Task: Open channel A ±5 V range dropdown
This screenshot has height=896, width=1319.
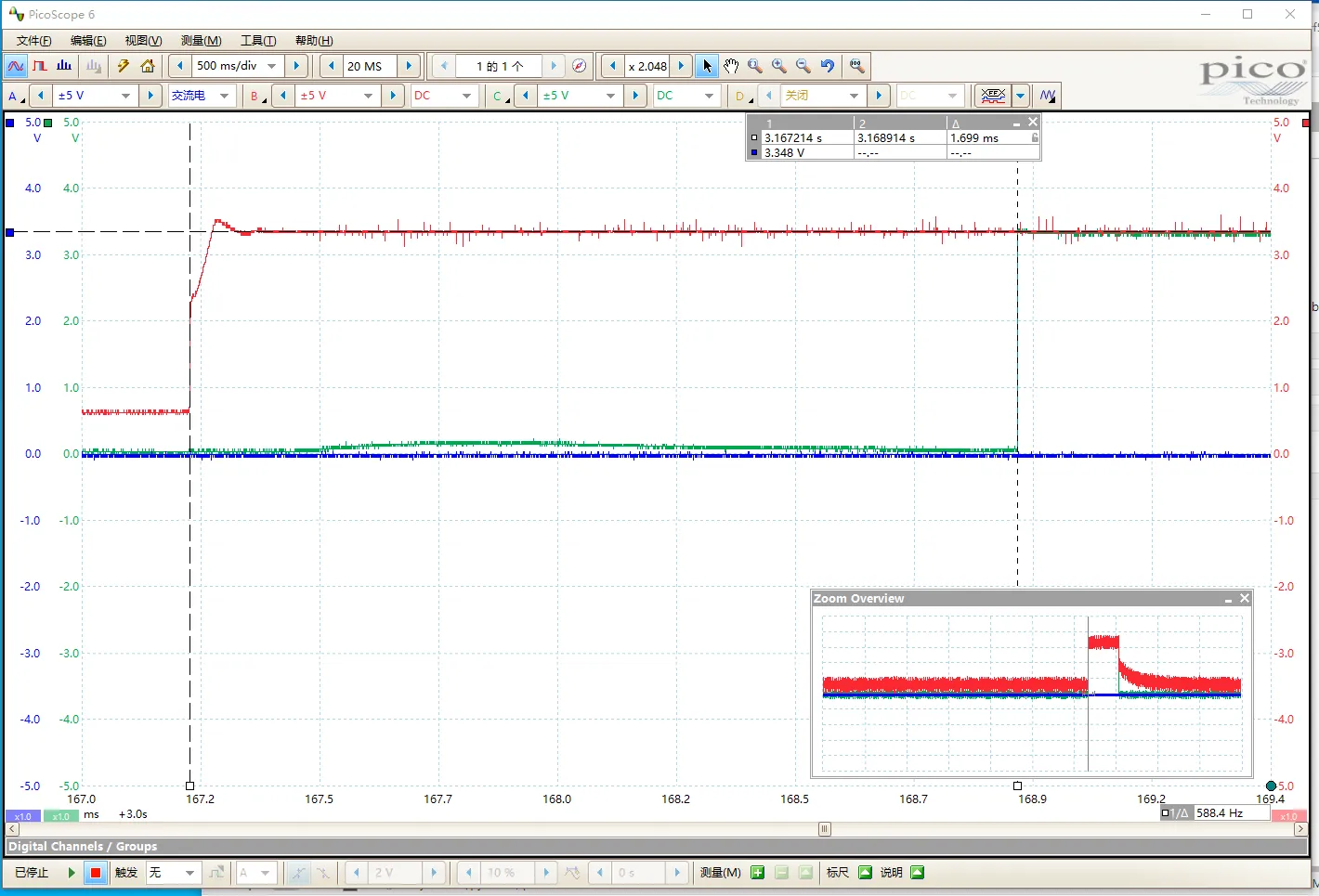Action: click(x=125, y=96)
